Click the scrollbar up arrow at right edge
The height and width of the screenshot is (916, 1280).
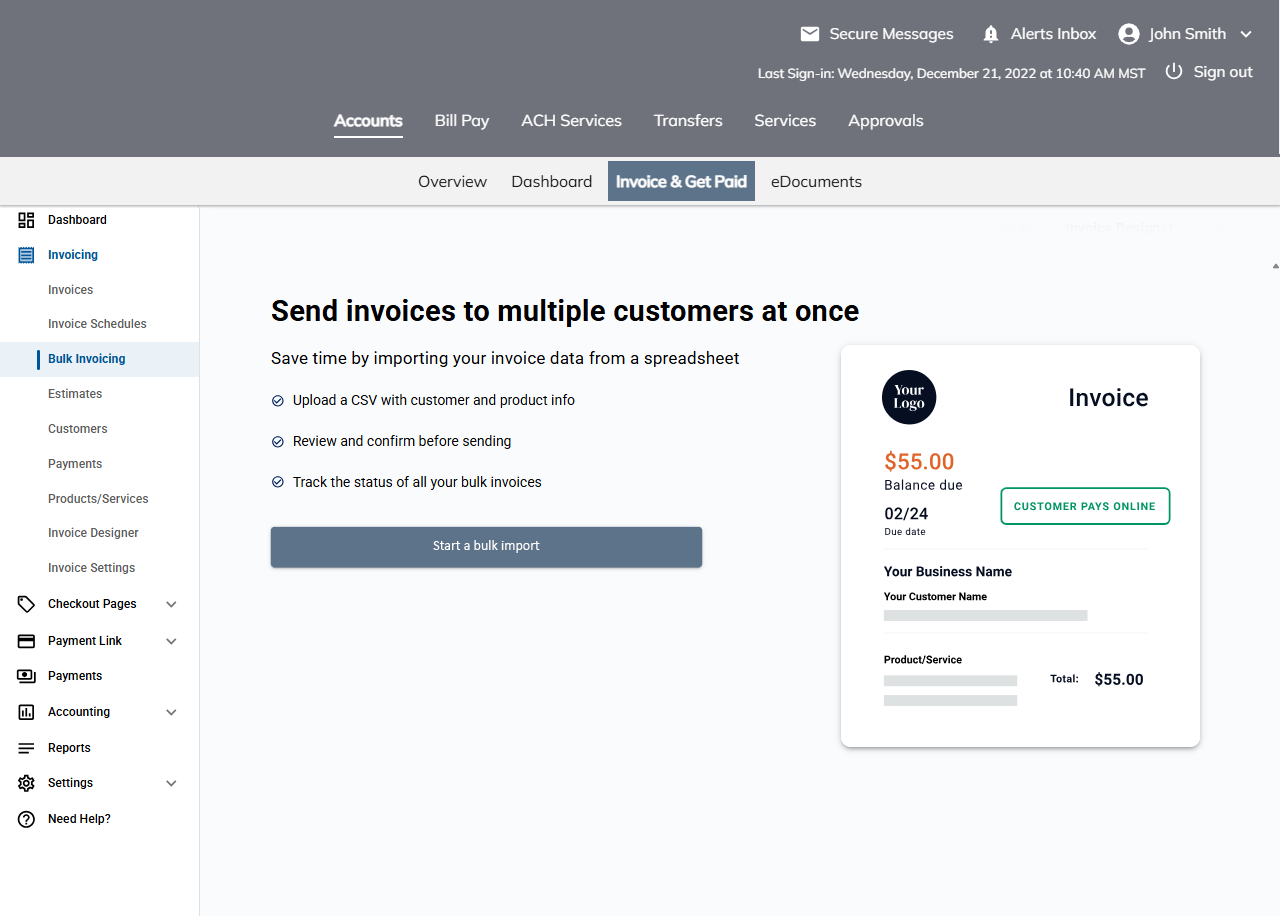point(1275,266)
